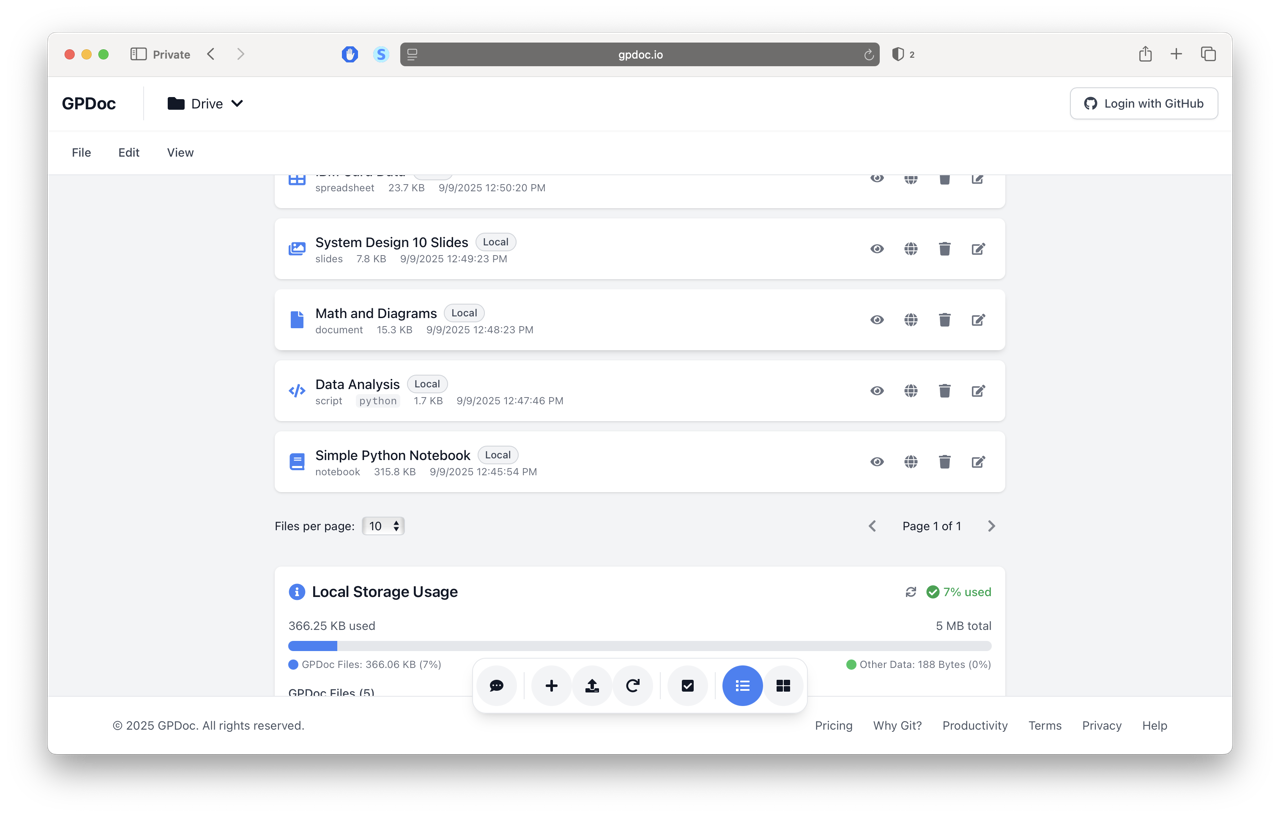The width and height of the screenshot is (1280, 817).
Task: Preview Simple Python Notebook with eye icon
Action: [x=877, y=462]
